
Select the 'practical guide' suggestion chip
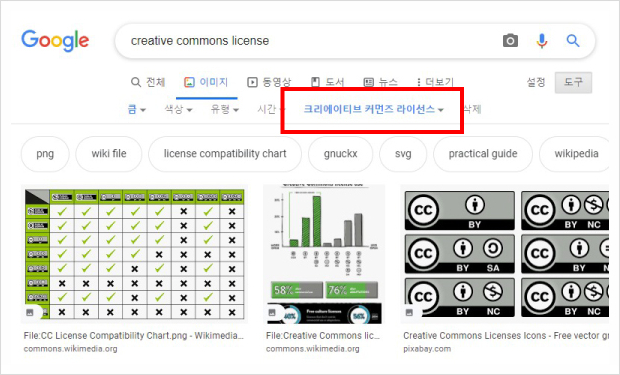(x=483, y=154)
